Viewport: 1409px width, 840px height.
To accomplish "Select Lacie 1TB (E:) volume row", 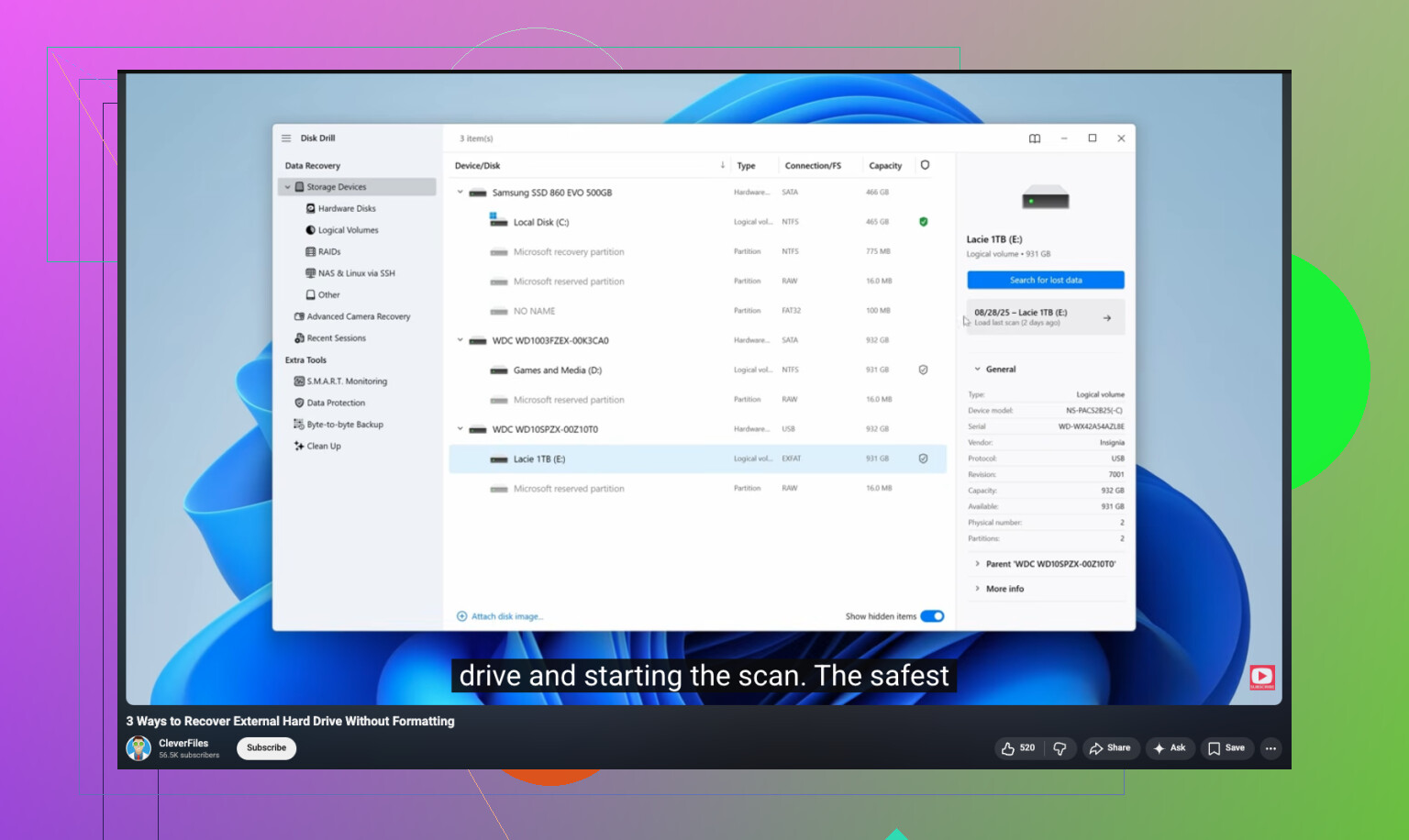I will coord(698,459).
